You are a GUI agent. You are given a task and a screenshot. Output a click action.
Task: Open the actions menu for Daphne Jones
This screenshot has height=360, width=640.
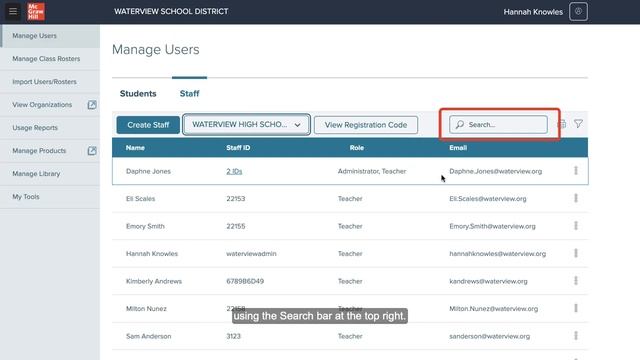(576, 171)
